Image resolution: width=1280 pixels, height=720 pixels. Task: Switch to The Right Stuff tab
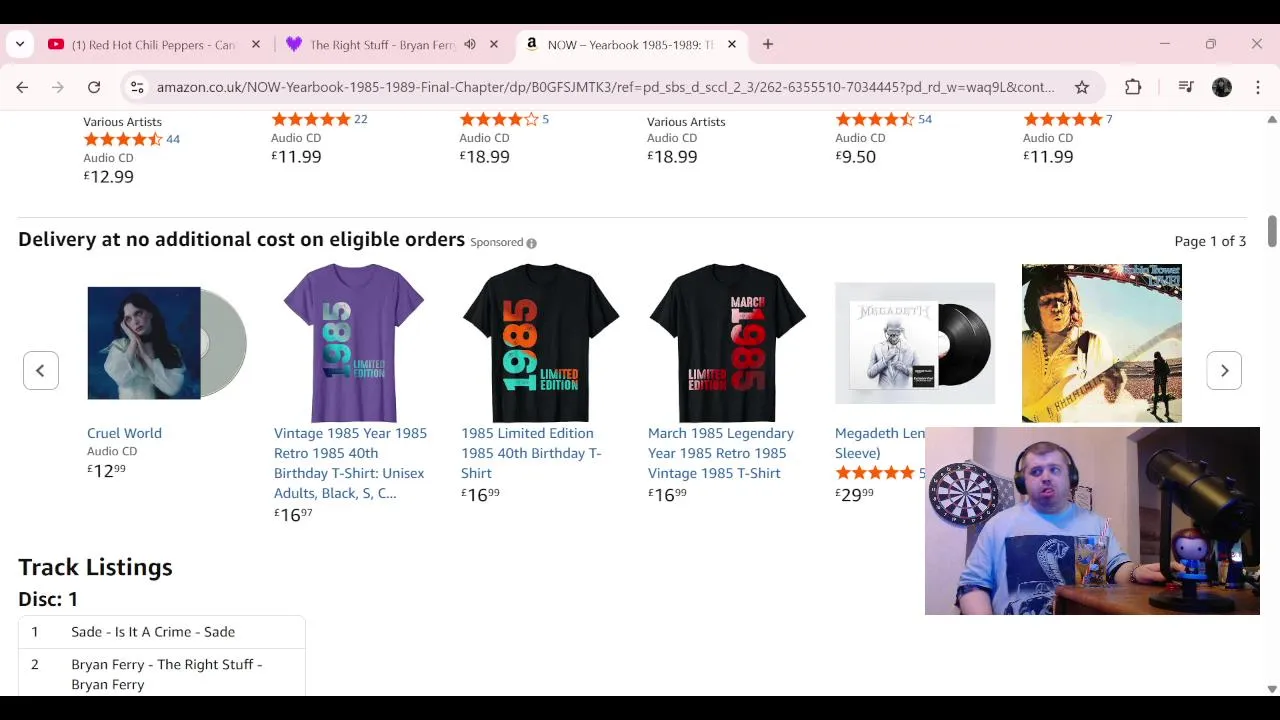click(380, 45)
